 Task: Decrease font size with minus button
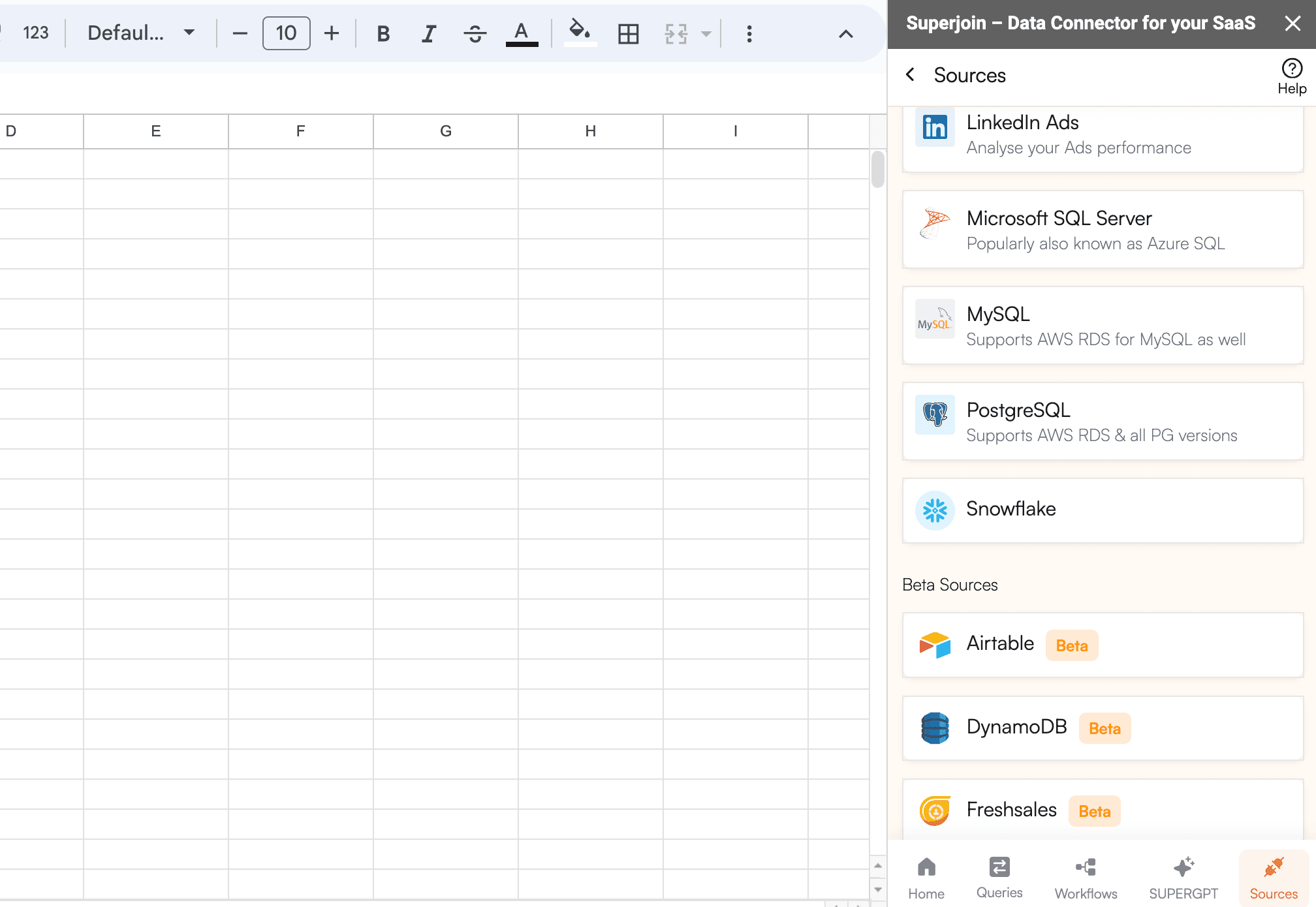(x=240, y=33)
